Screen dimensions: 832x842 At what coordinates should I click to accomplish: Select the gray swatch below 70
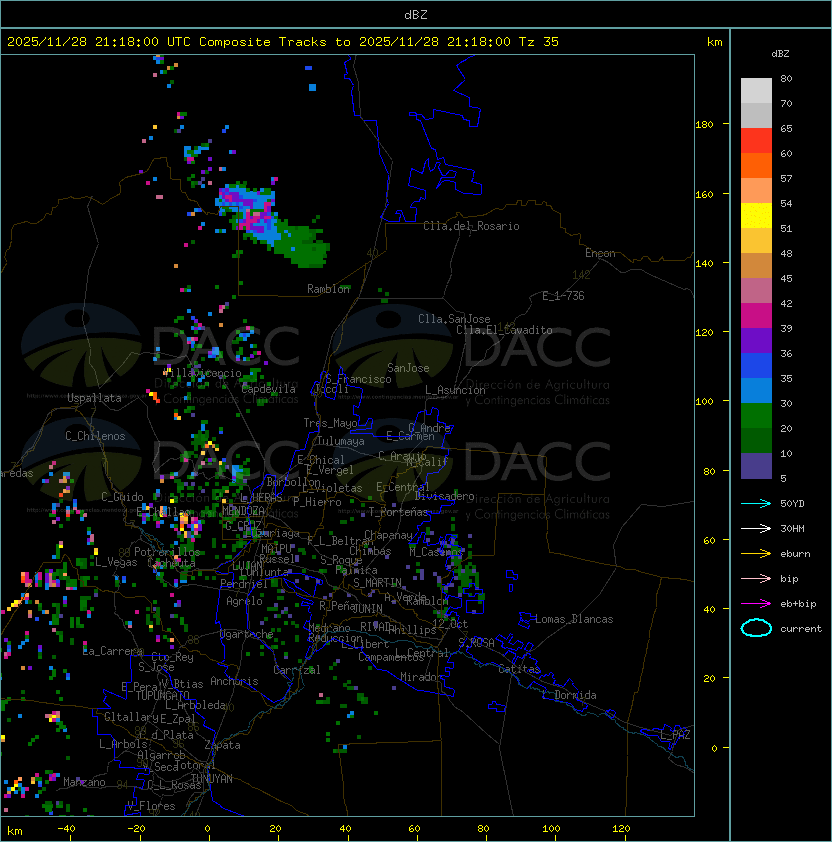click(756, 115)
